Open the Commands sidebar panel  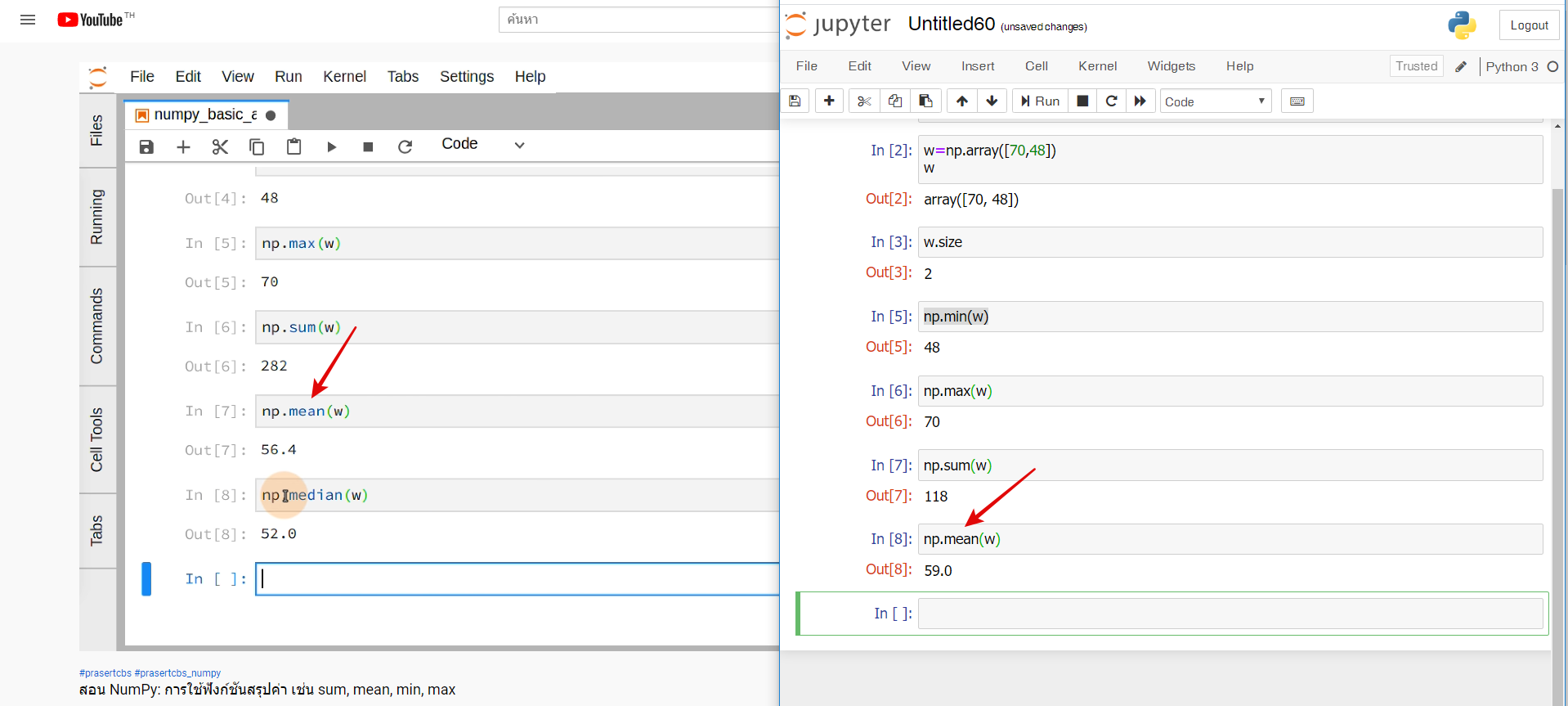(x=97, y=326)
